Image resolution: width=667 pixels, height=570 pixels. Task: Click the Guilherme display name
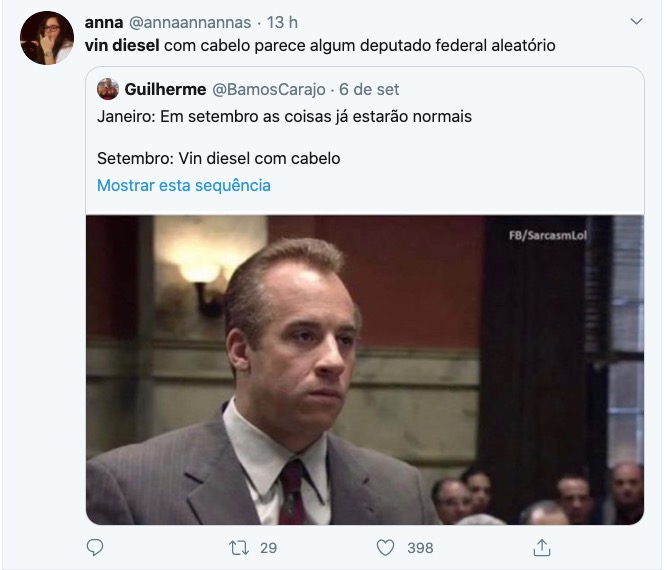[x=165, y=89]
